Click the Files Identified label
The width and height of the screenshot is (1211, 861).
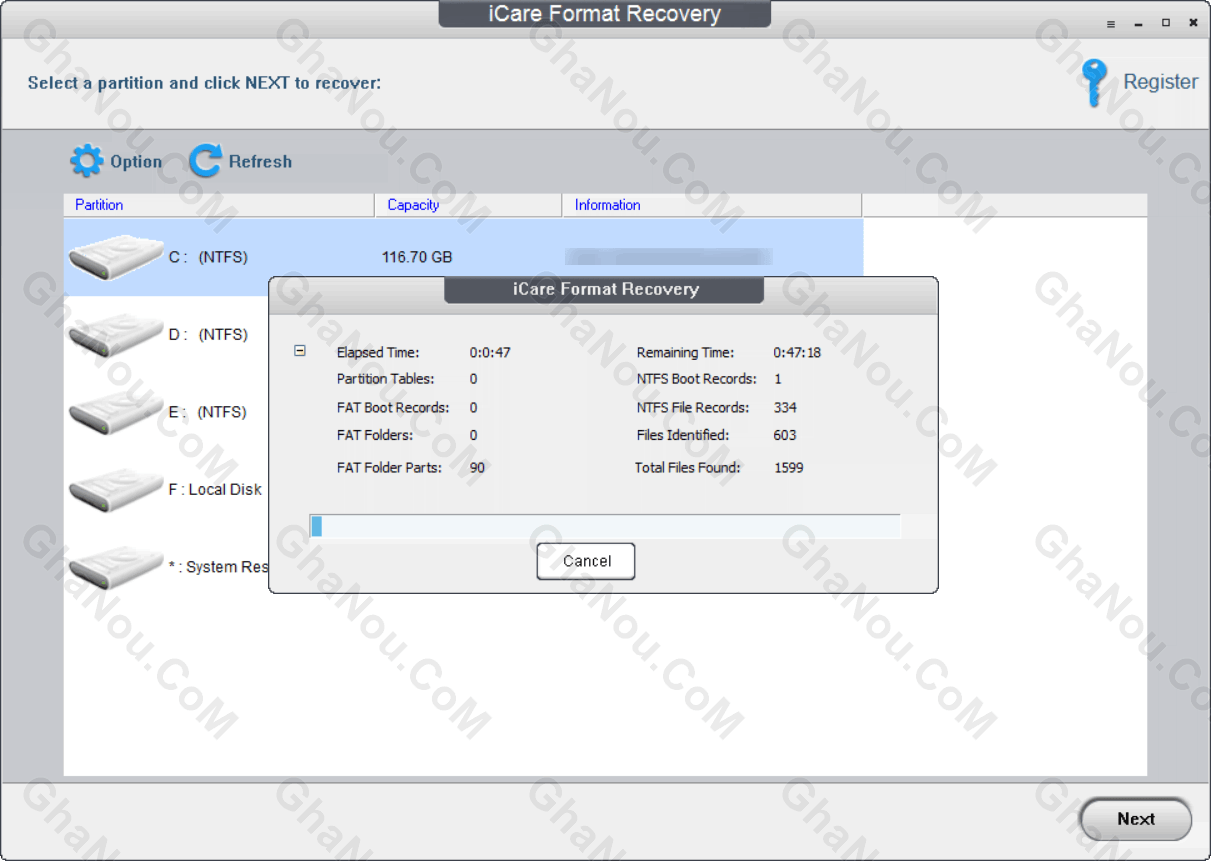683,435
